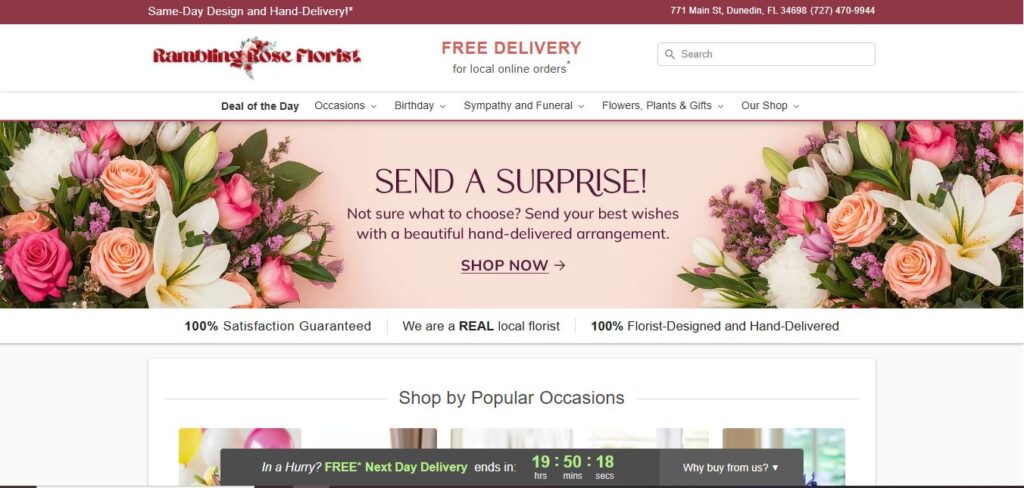Click the SHOP NOW link

point(504,265)
